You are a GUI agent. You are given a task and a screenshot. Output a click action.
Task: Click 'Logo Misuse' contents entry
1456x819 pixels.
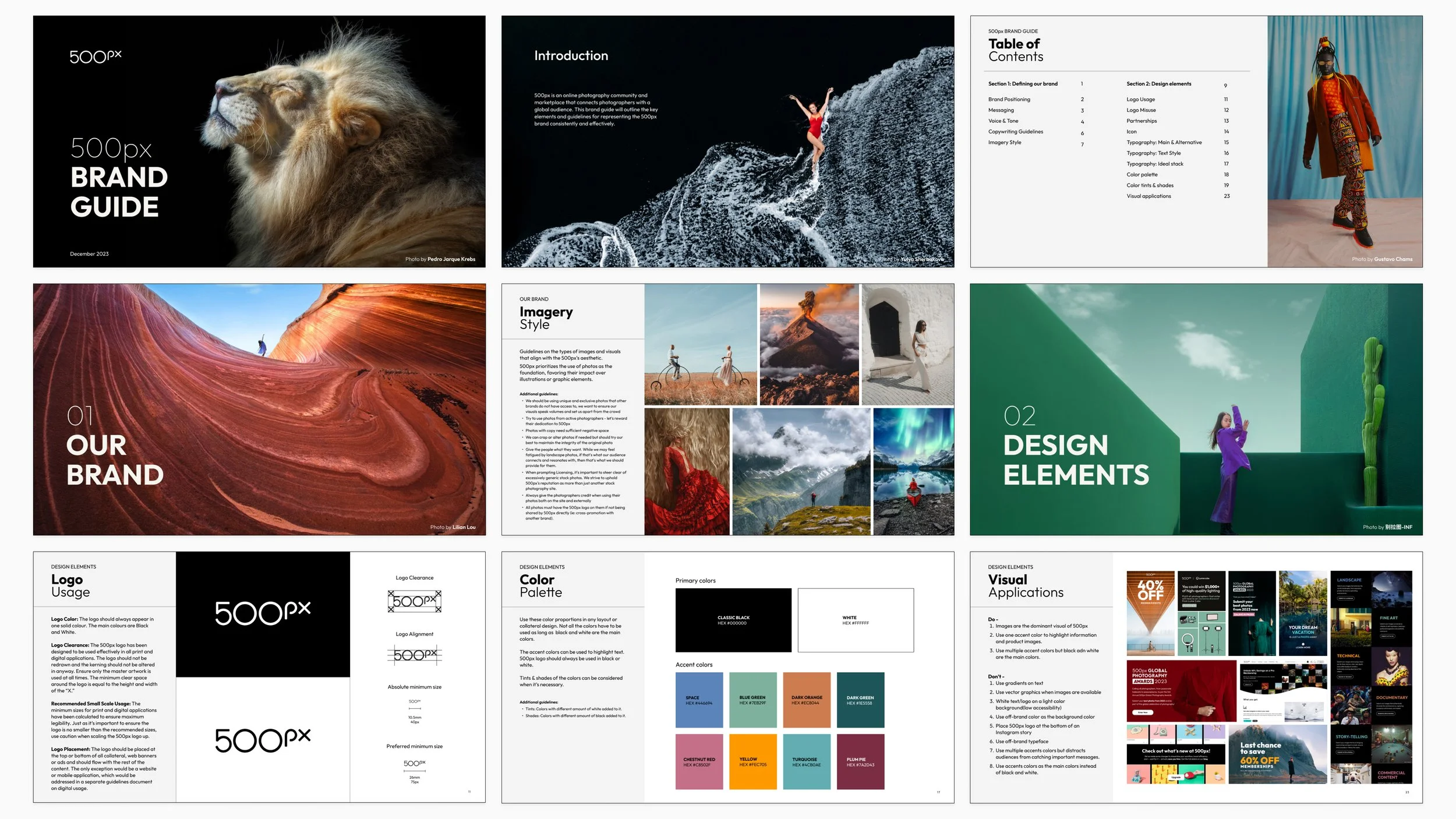pos(1141,110)
